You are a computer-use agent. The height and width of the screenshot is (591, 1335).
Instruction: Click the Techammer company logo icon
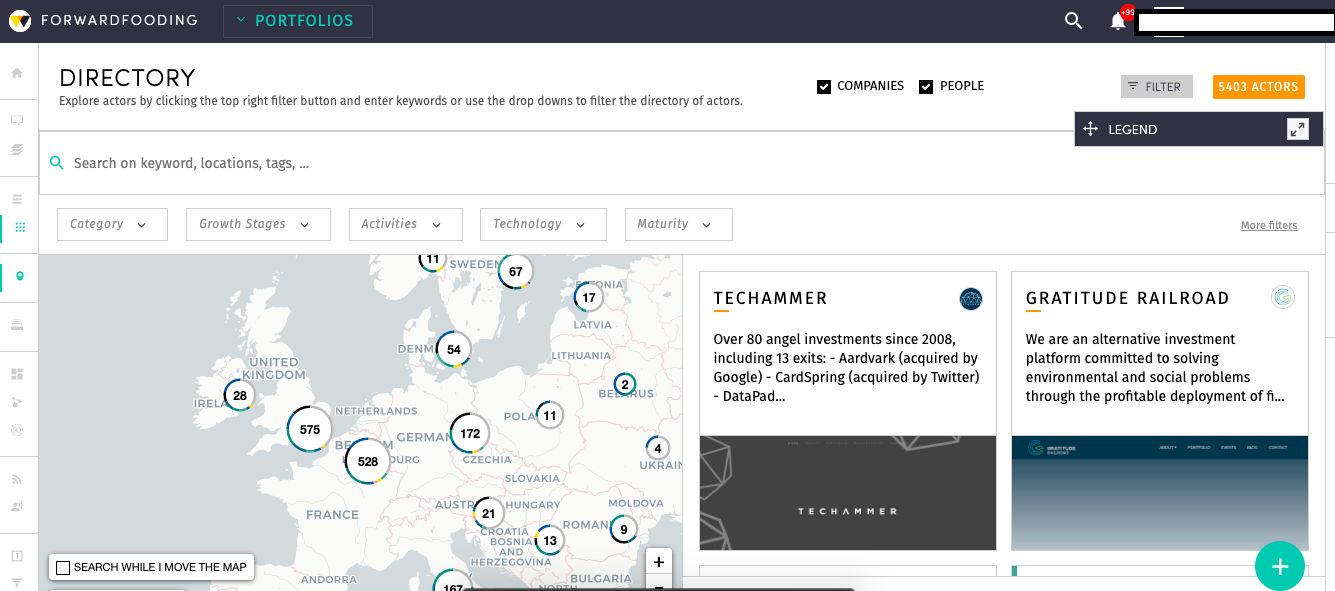pos(971,299)
